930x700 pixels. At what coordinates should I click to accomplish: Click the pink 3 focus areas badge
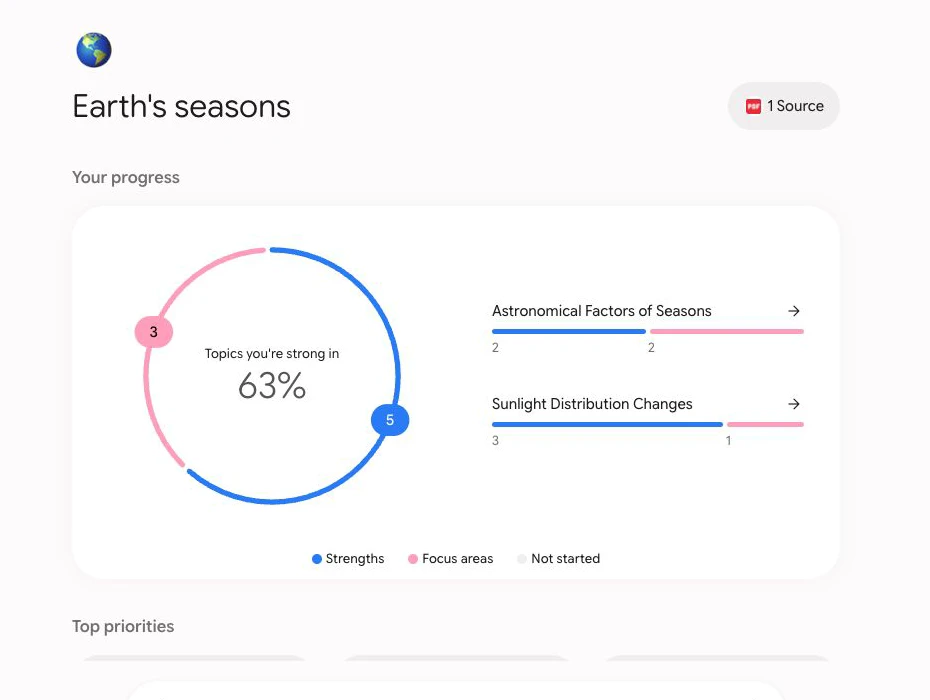point(154,332)
